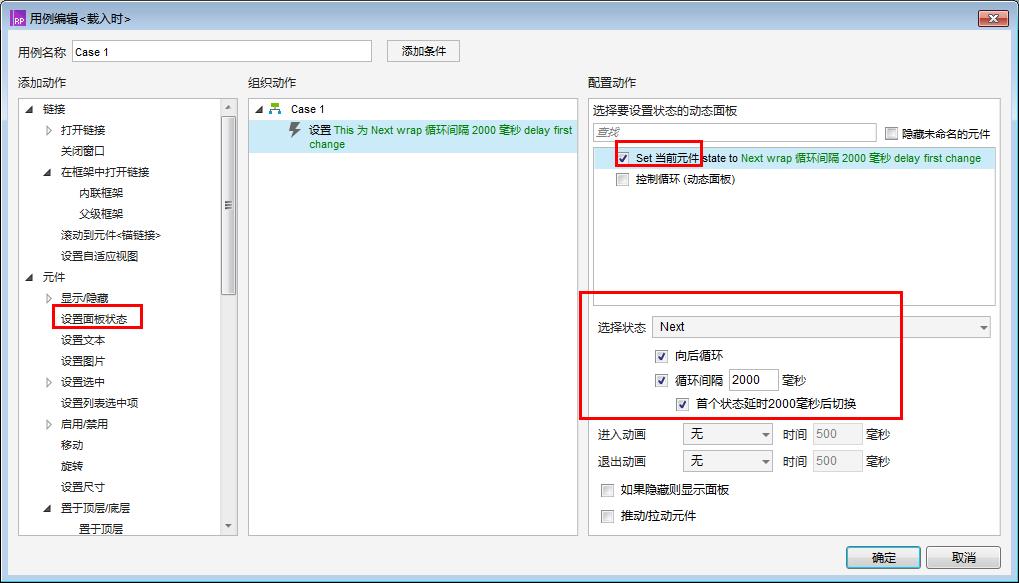Open the 进入动画 dropdown
This screenshot has width=1019, height=583.
point(727,434)
